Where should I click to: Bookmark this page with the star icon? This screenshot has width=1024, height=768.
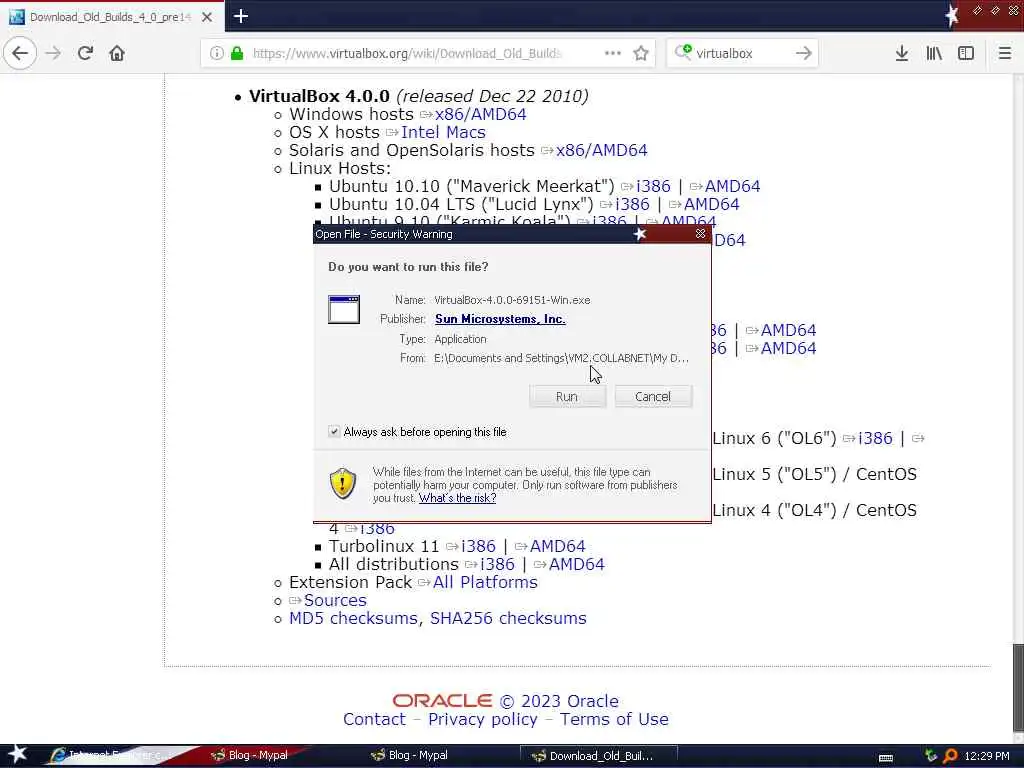(x=641, y=53)
